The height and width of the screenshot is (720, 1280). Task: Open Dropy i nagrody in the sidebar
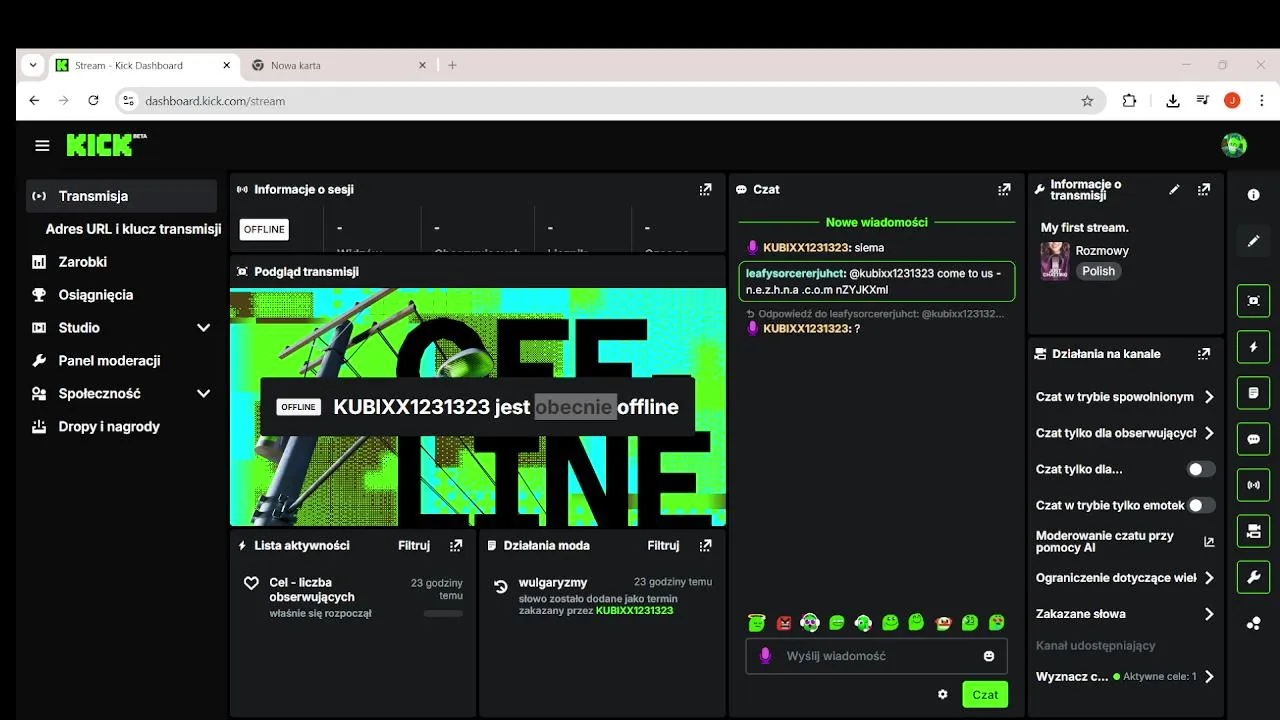121,427
